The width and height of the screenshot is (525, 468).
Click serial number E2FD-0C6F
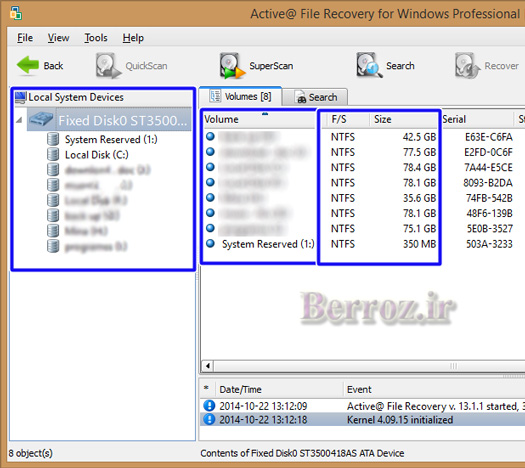click(488, 152)
